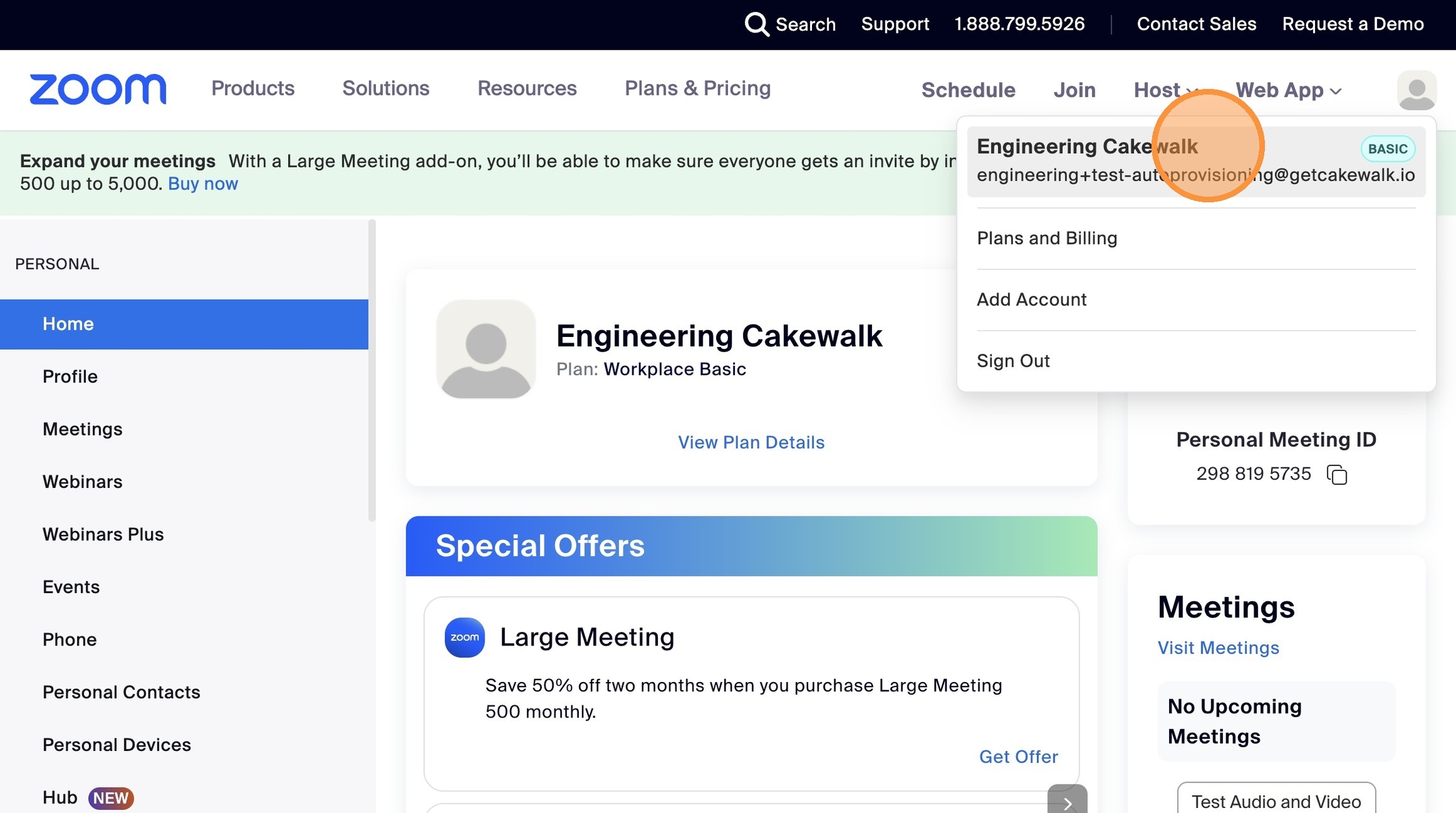Click the BASIC plan badge
Viewport: 1456px width, 813px height.
1387,149
